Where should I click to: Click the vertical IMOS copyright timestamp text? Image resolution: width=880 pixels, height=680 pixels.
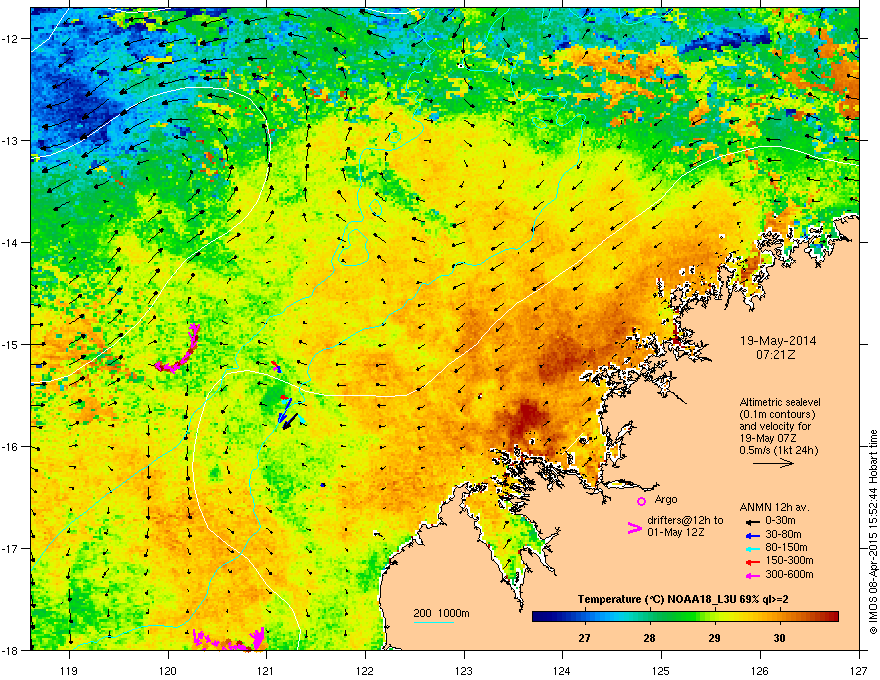click(873, 532)
